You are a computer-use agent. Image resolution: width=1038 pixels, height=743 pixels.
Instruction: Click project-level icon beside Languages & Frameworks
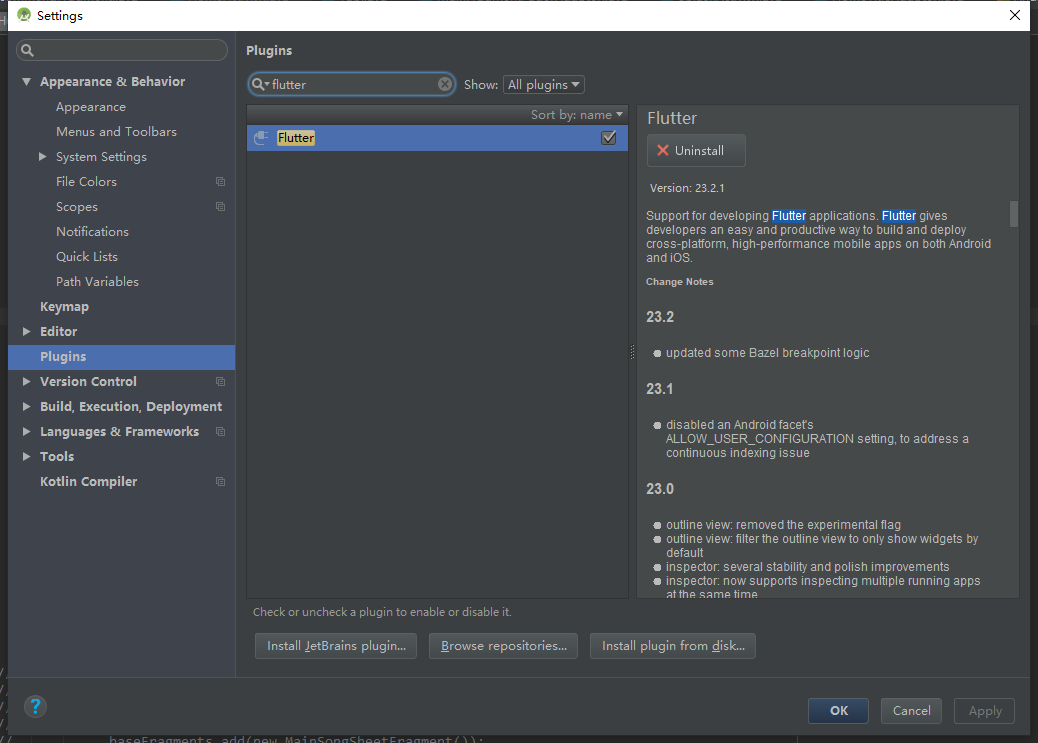tap(220, 432)
